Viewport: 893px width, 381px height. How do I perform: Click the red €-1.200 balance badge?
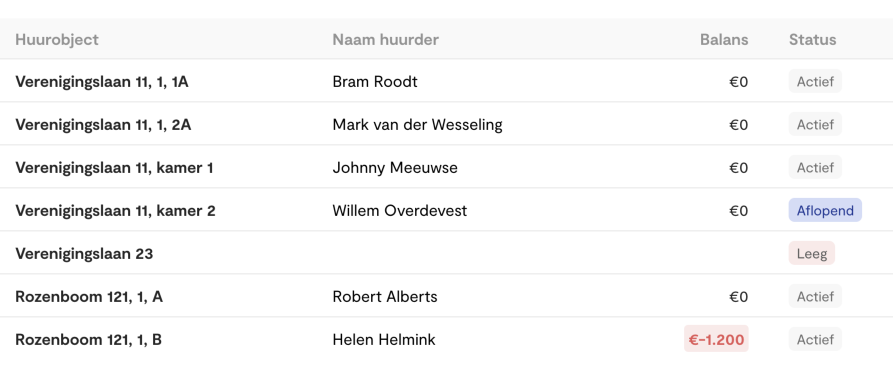point(716,340)
